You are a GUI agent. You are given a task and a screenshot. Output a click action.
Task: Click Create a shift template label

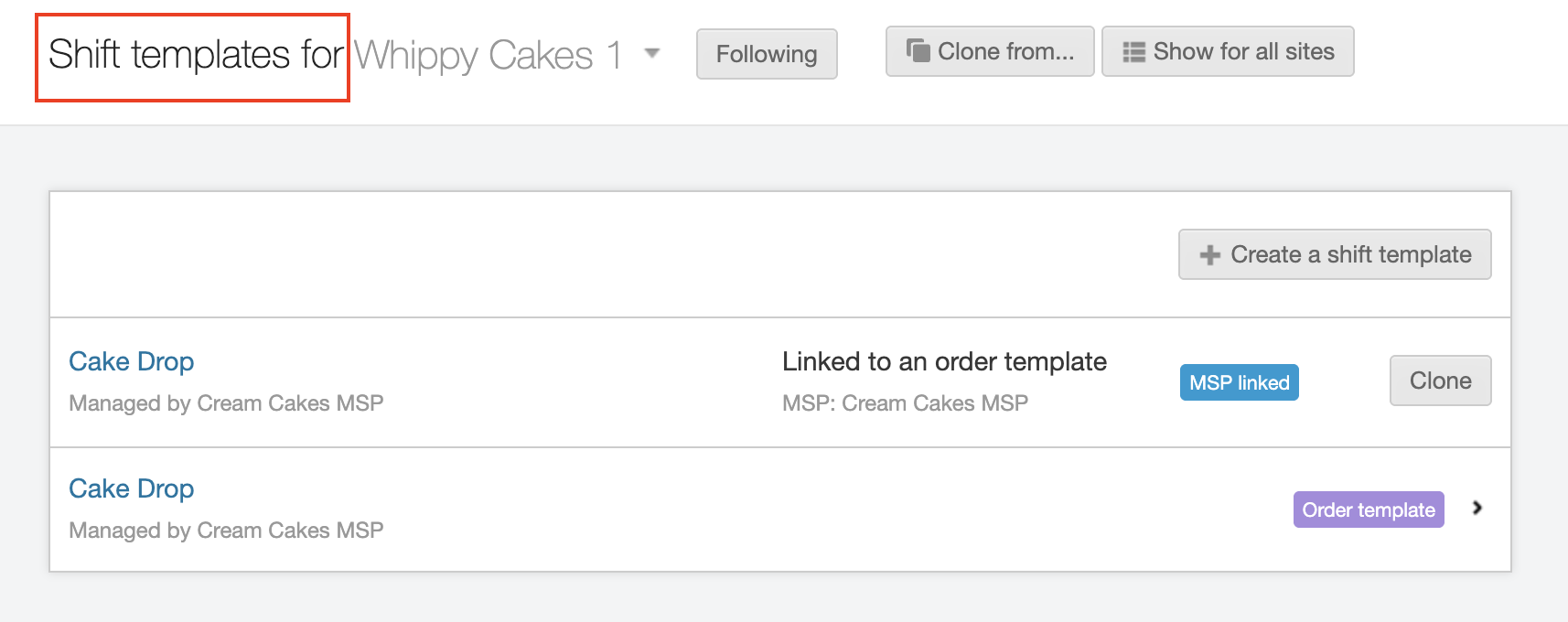[x=1350, y=254]
